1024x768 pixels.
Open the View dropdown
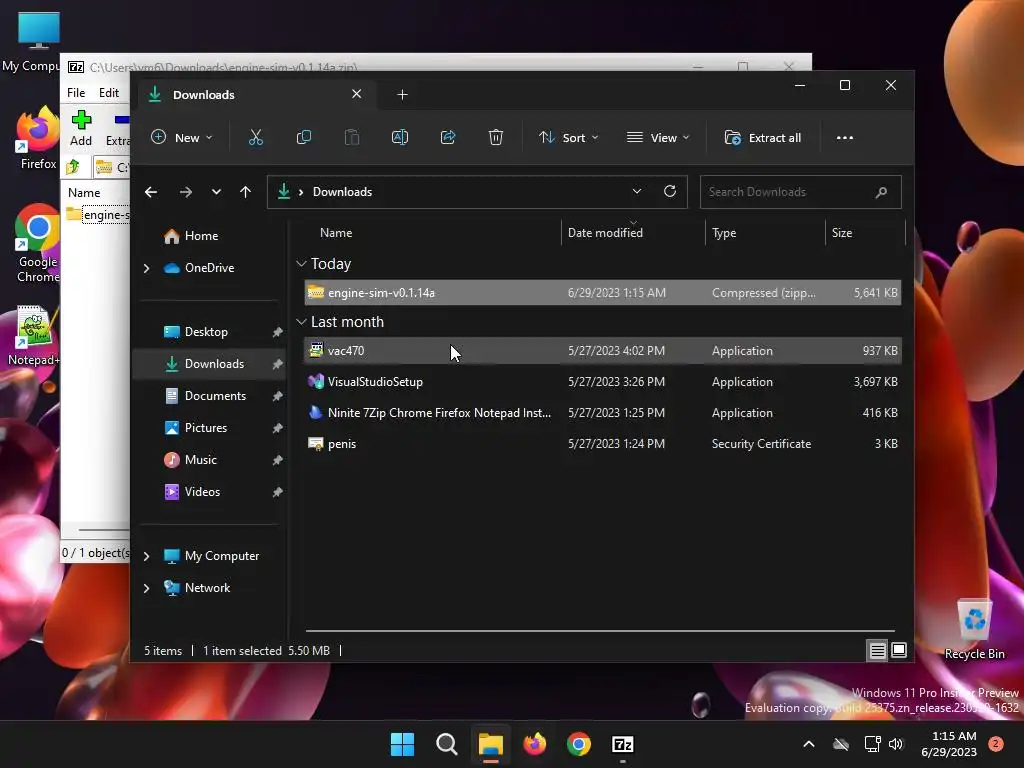[658, 138]
